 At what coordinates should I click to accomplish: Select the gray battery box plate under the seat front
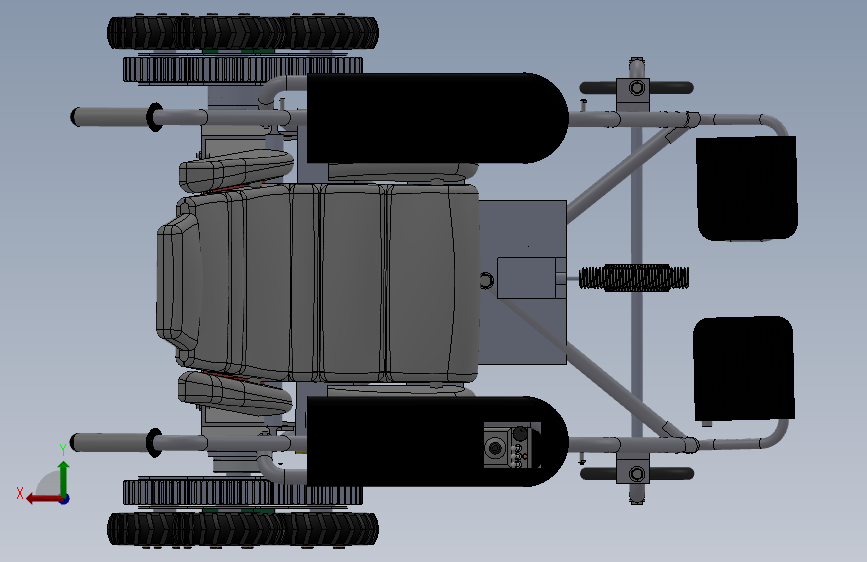pyautogui.click(x=523, y=282)
